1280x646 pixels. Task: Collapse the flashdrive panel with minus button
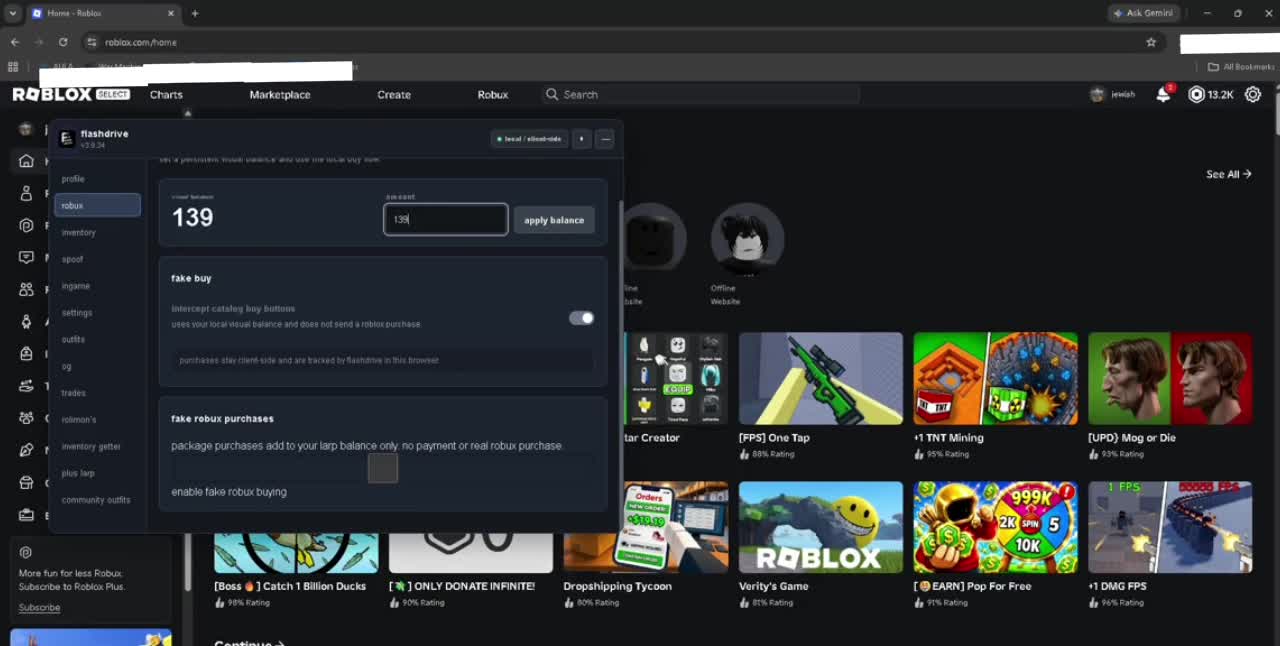tap(605, 139)
